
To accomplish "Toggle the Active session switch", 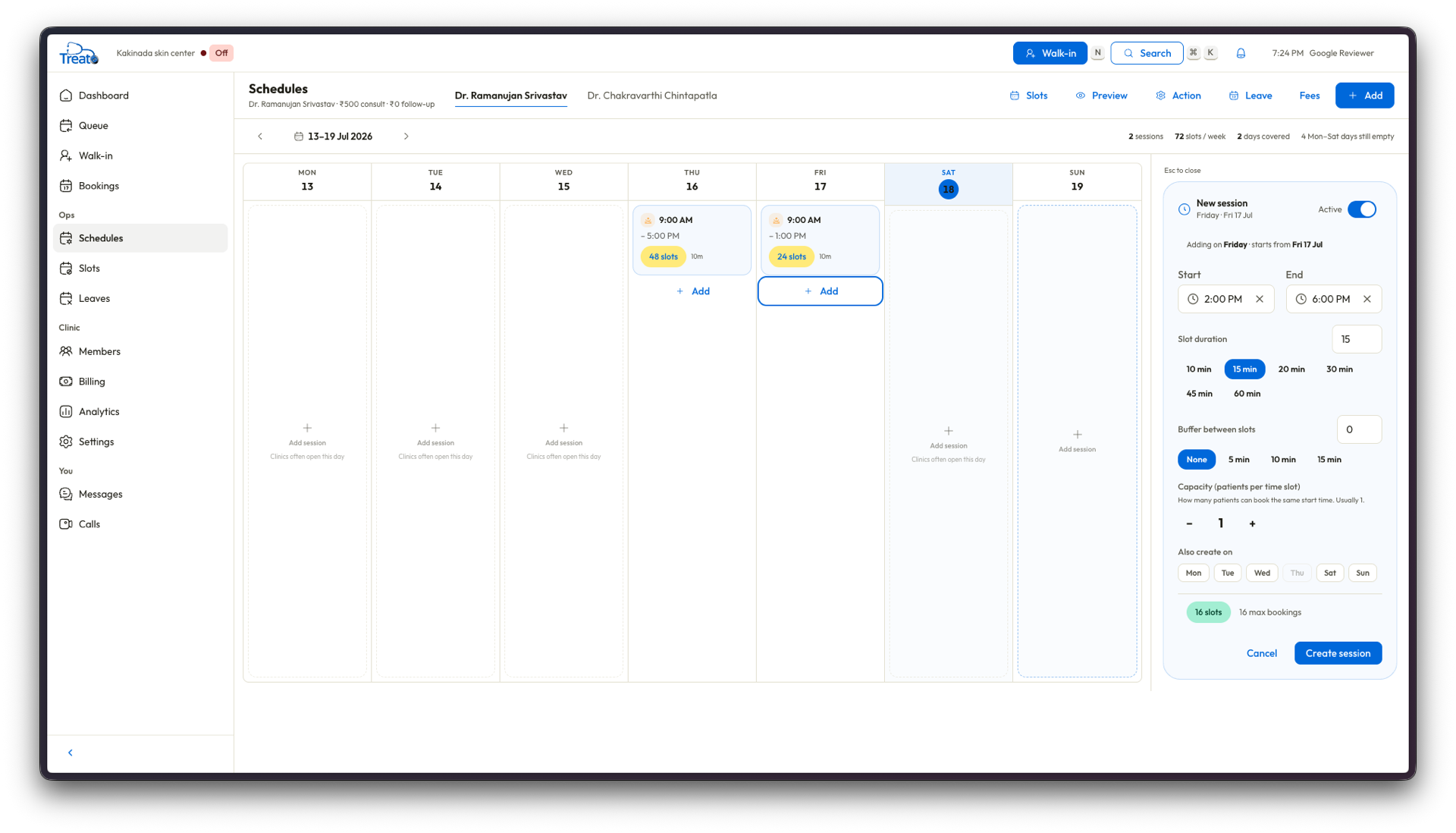I will tap(1361, 209).
